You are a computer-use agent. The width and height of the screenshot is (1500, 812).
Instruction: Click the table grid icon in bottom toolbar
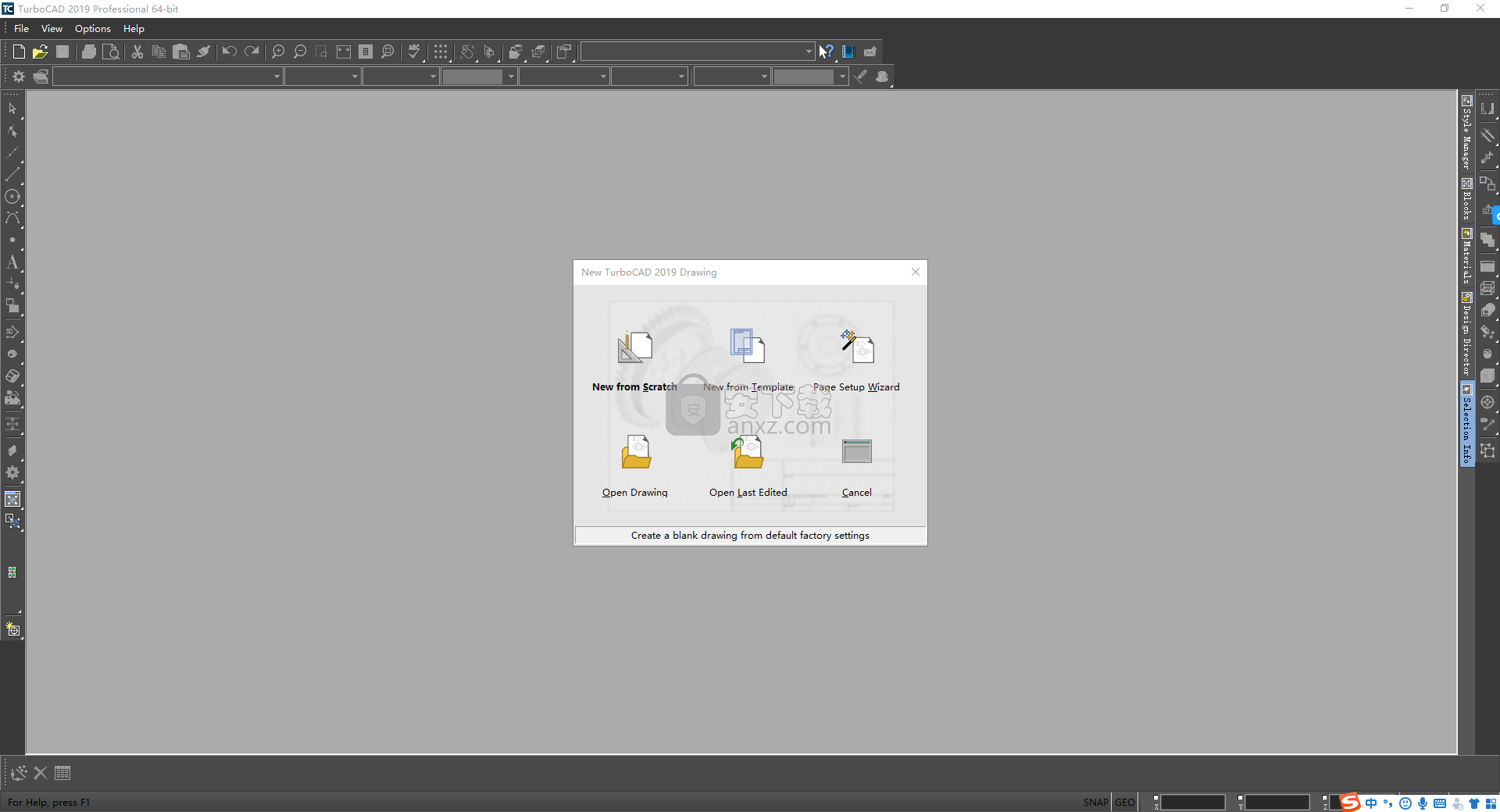(x=62, y=773)
